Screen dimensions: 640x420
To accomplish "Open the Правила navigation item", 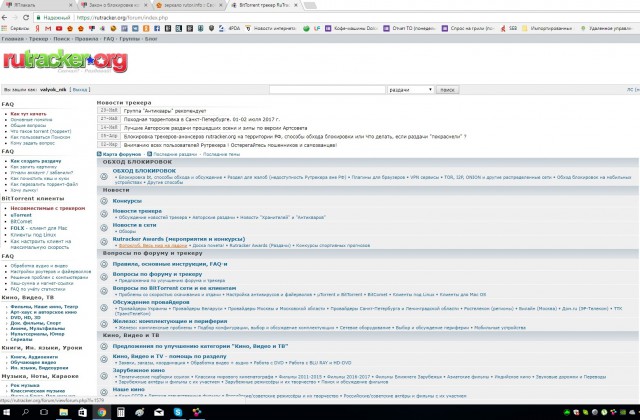I will click(87, 39).
